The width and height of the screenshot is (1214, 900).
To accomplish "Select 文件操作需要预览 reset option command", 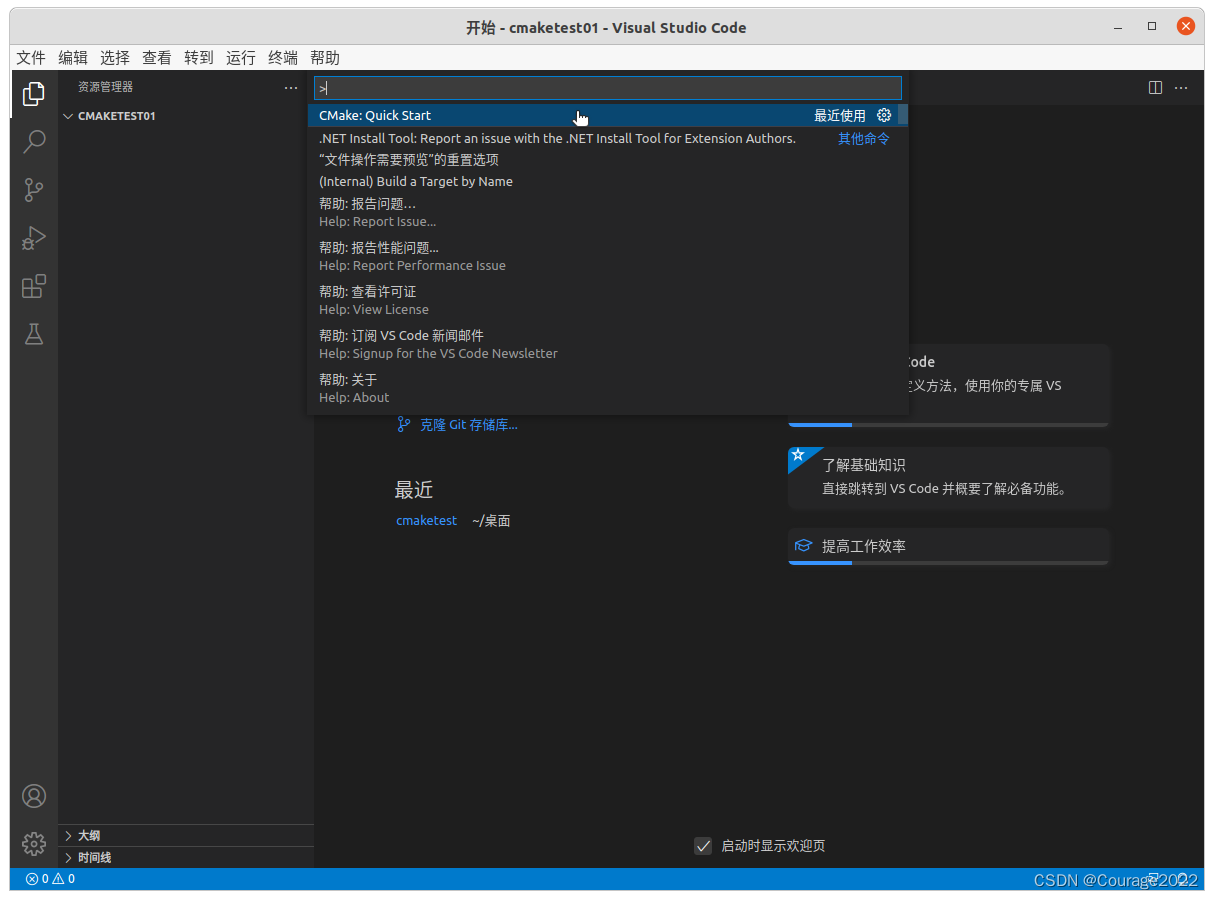I will (603, 160).
